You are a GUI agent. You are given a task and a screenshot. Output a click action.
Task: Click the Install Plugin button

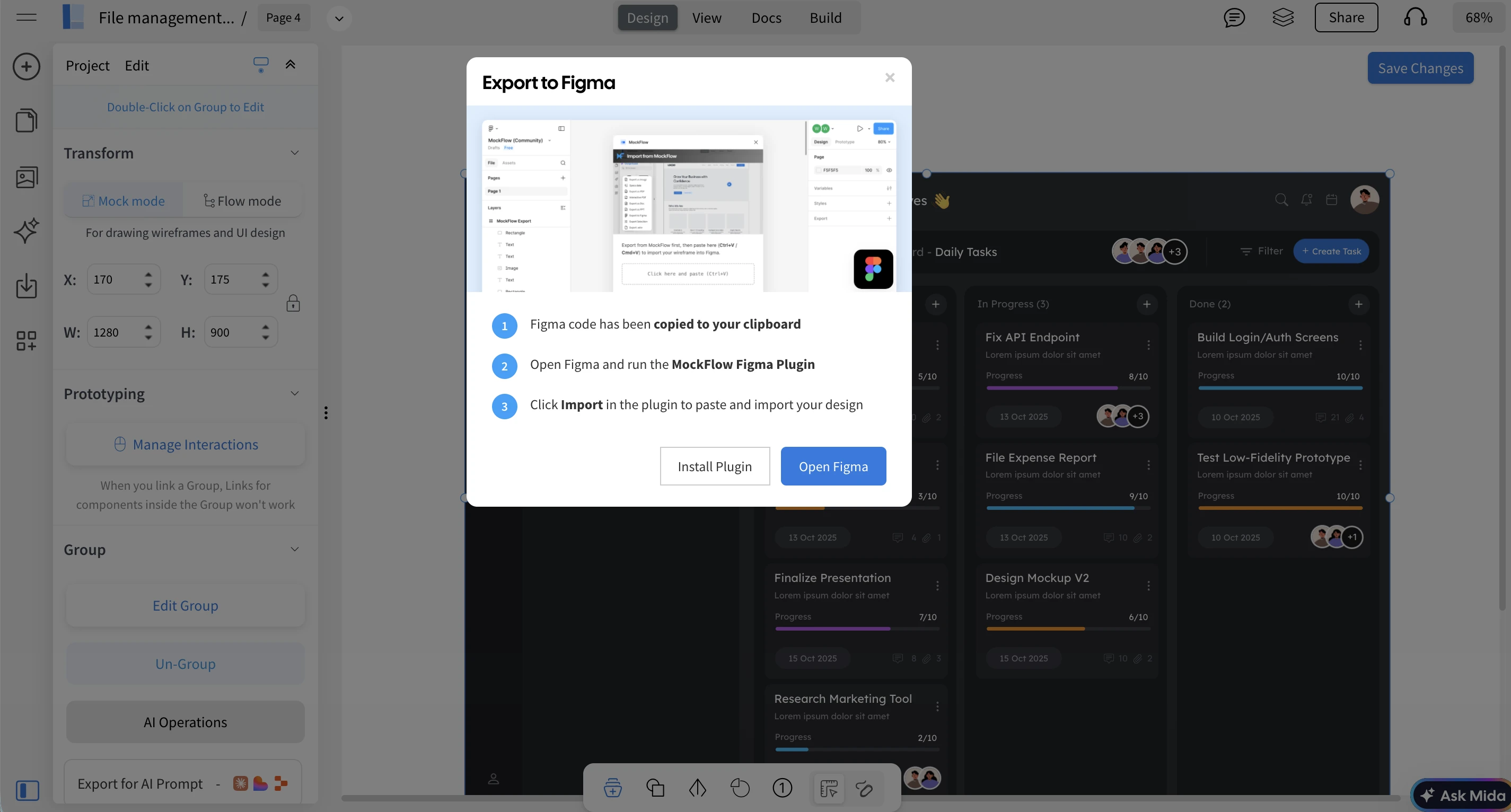pos(715,466)
